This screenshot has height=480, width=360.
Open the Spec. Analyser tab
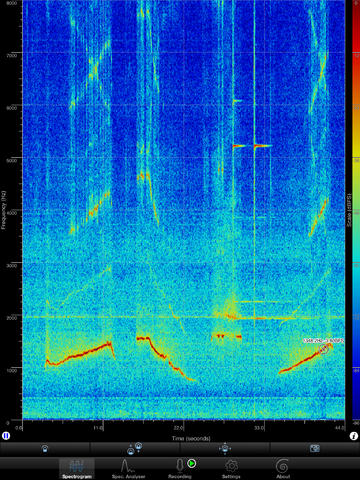point(128,468)
